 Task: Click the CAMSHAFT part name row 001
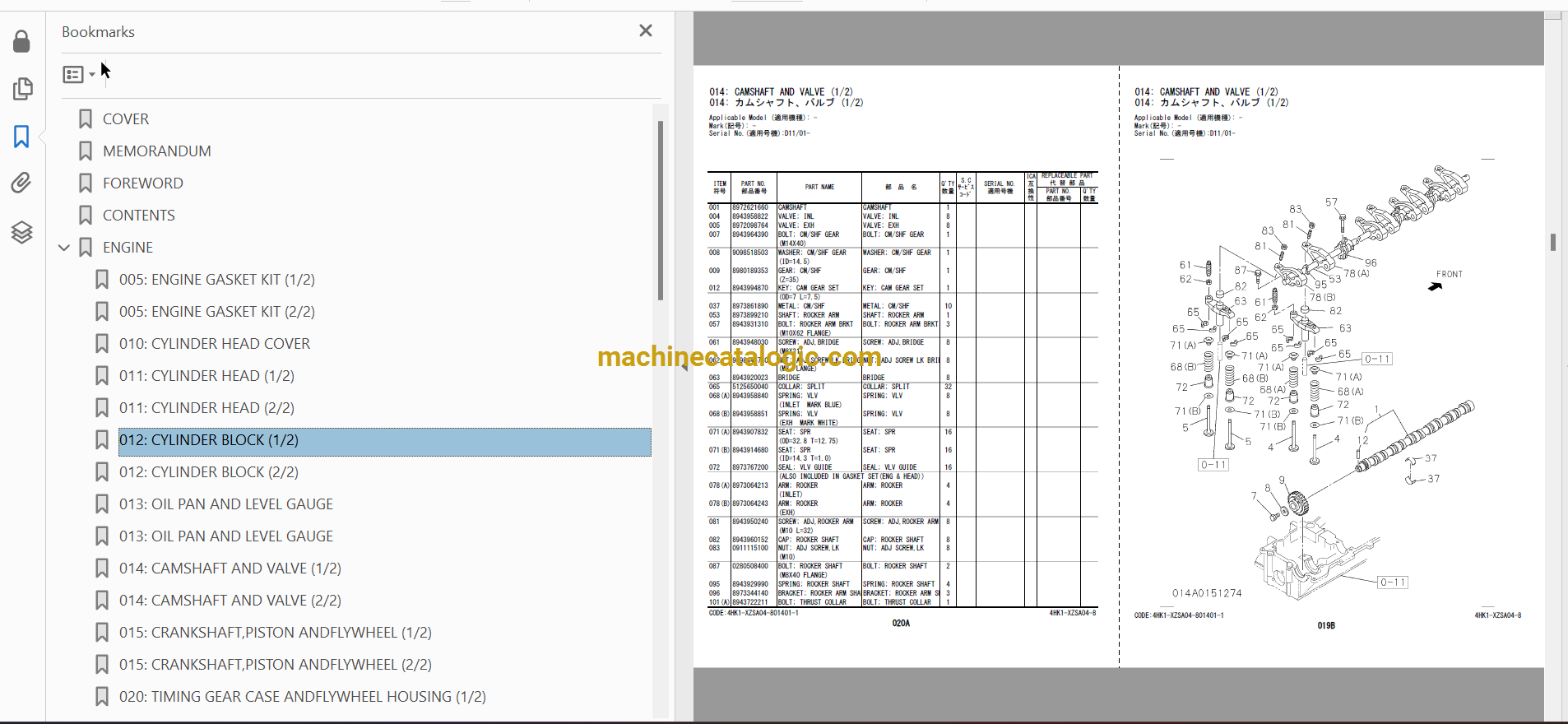coord(793,207)
